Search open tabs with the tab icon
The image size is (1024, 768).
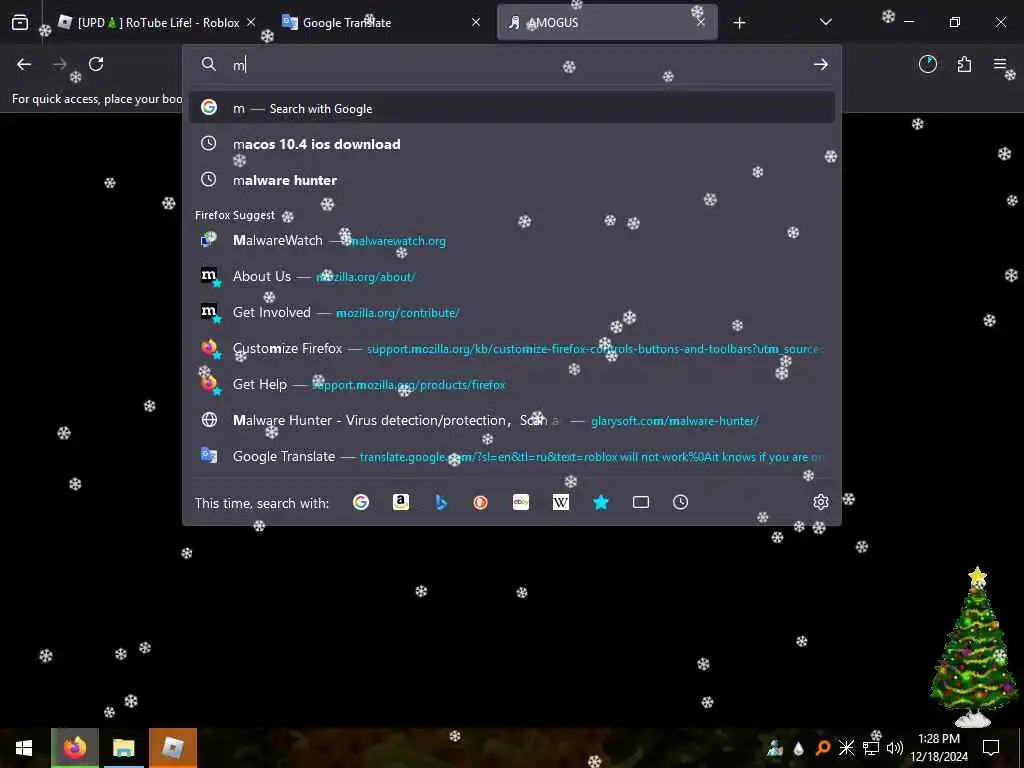click(641, 502)
